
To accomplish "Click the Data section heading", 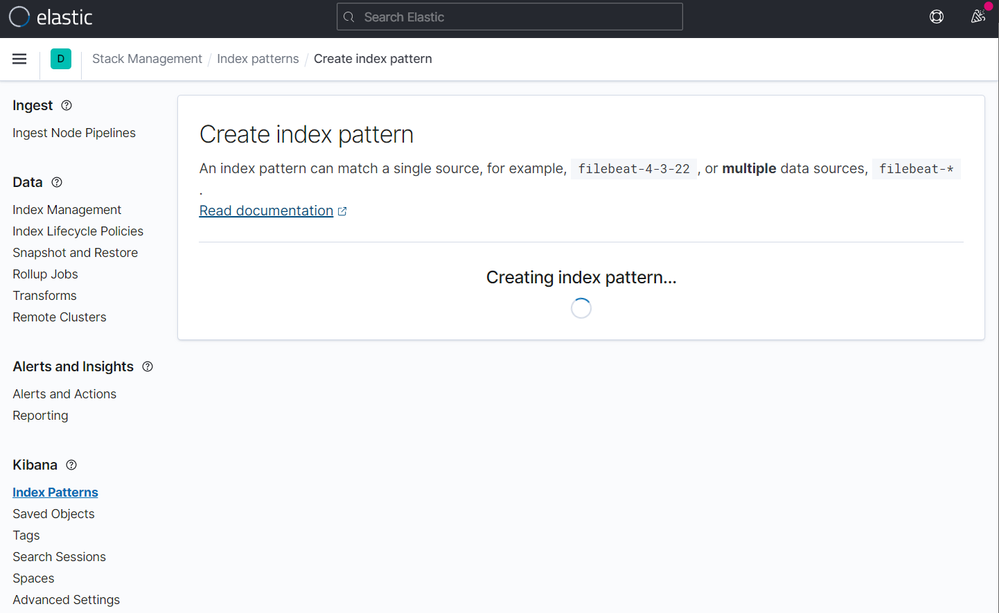I will [x=27, y=182].
